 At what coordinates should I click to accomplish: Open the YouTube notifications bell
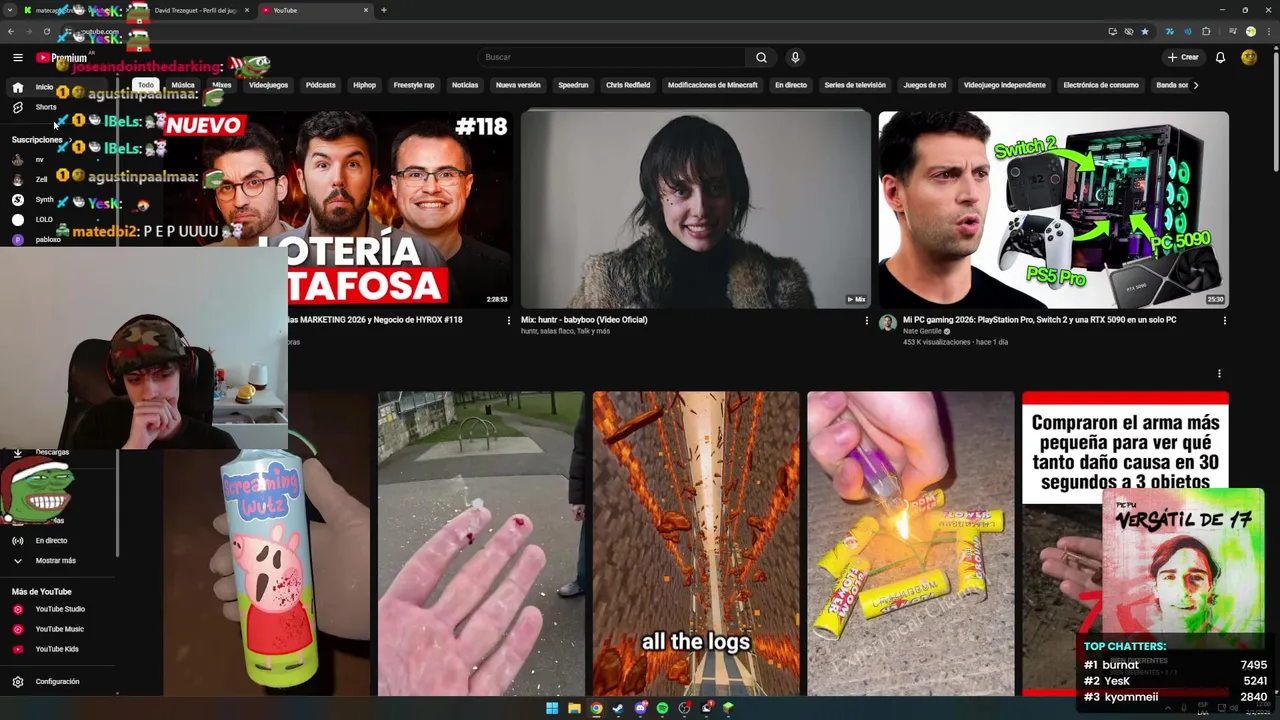[x=1220, y=57]
